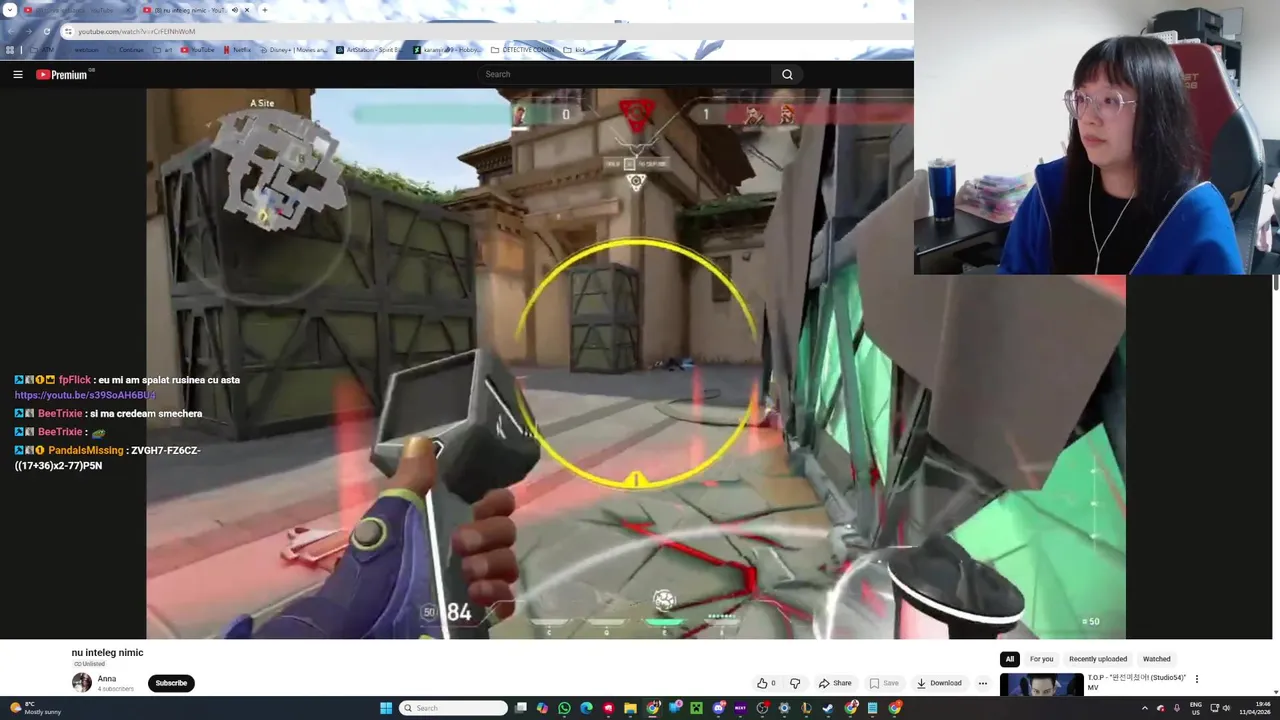Open a new browser tab
Viewport: 1280px width, 720px height.
265,10
